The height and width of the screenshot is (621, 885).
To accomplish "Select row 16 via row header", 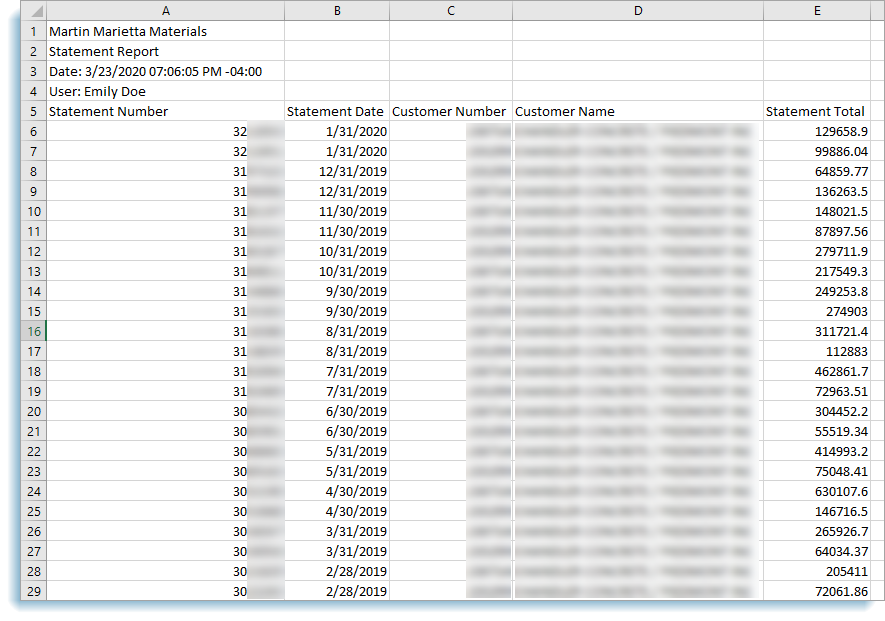I will point(33,331).
